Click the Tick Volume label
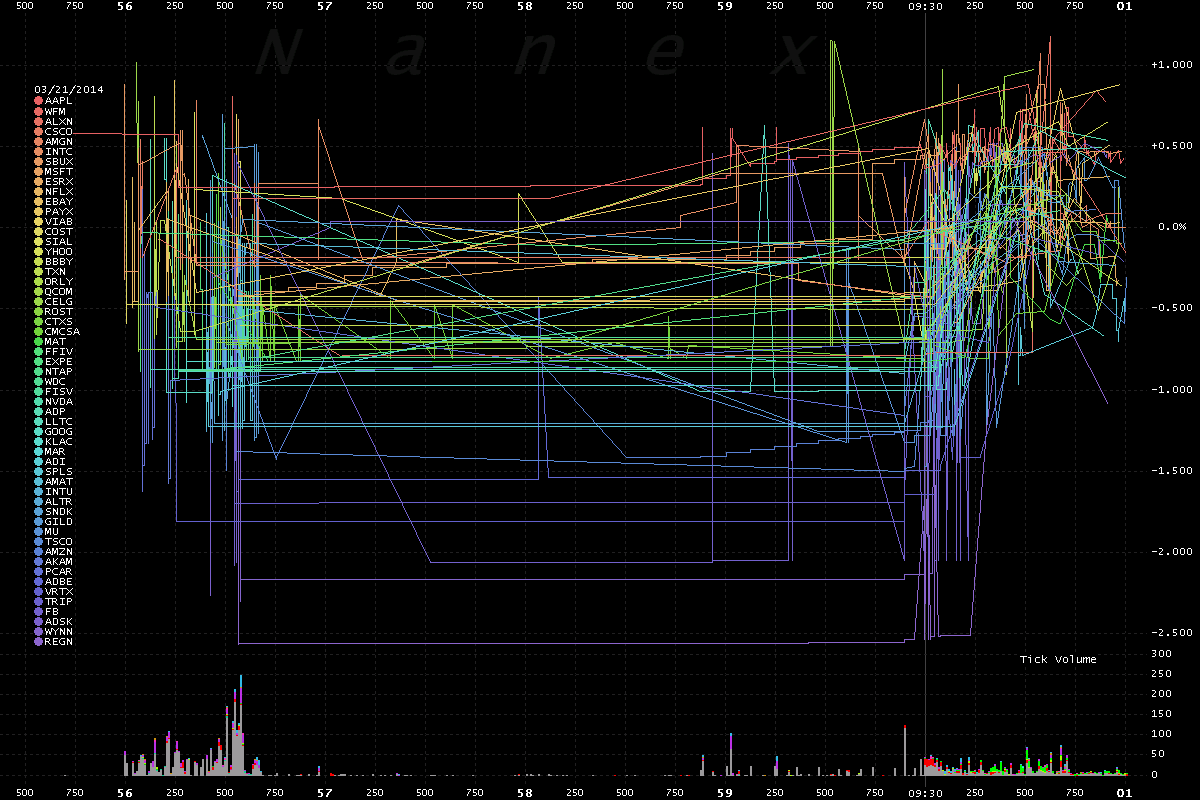The image size is (1200, 800). point(1058,659)
